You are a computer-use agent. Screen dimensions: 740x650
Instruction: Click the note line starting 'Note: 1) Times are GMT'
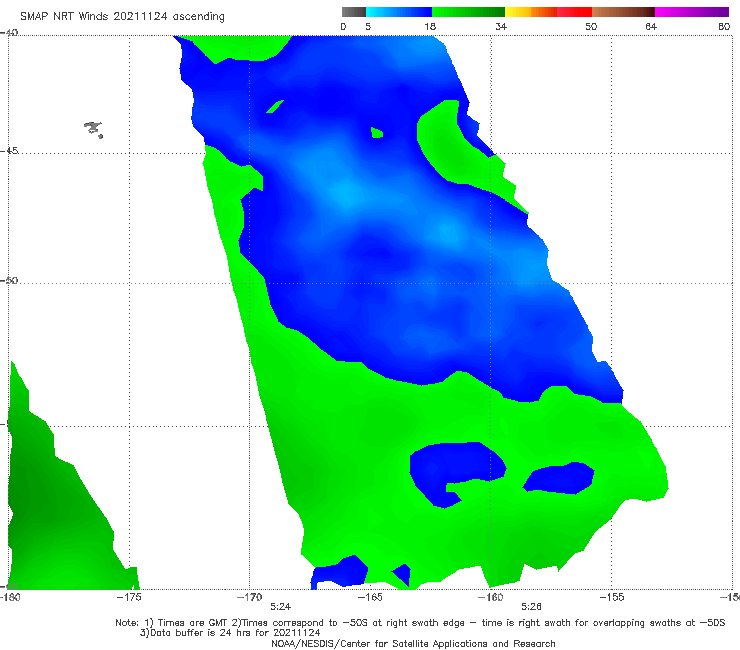pyautogui.click(x=420, y=623)
